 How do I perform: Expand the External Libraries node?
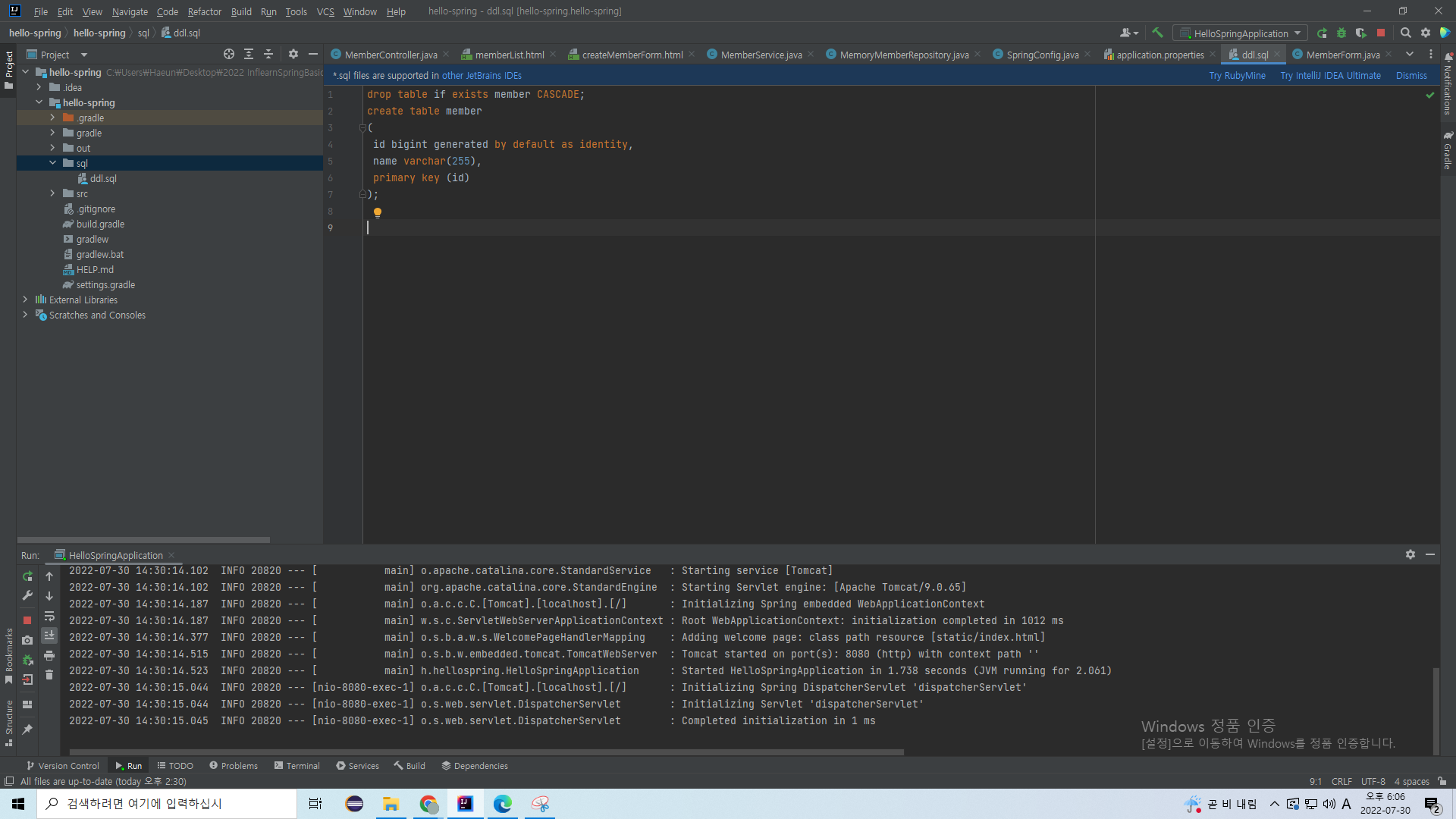25,300
